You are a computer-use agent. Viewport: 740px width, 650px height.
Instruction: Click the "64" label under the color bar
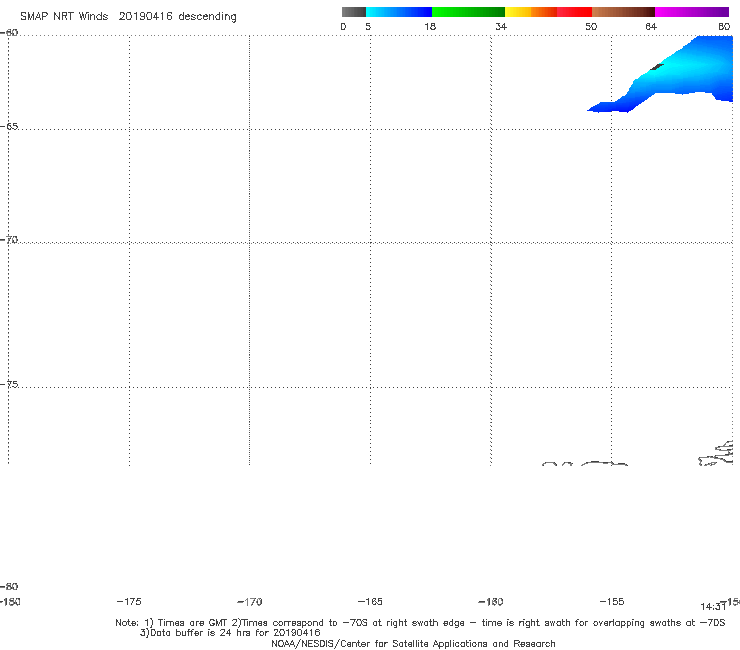tap(651, 27)
